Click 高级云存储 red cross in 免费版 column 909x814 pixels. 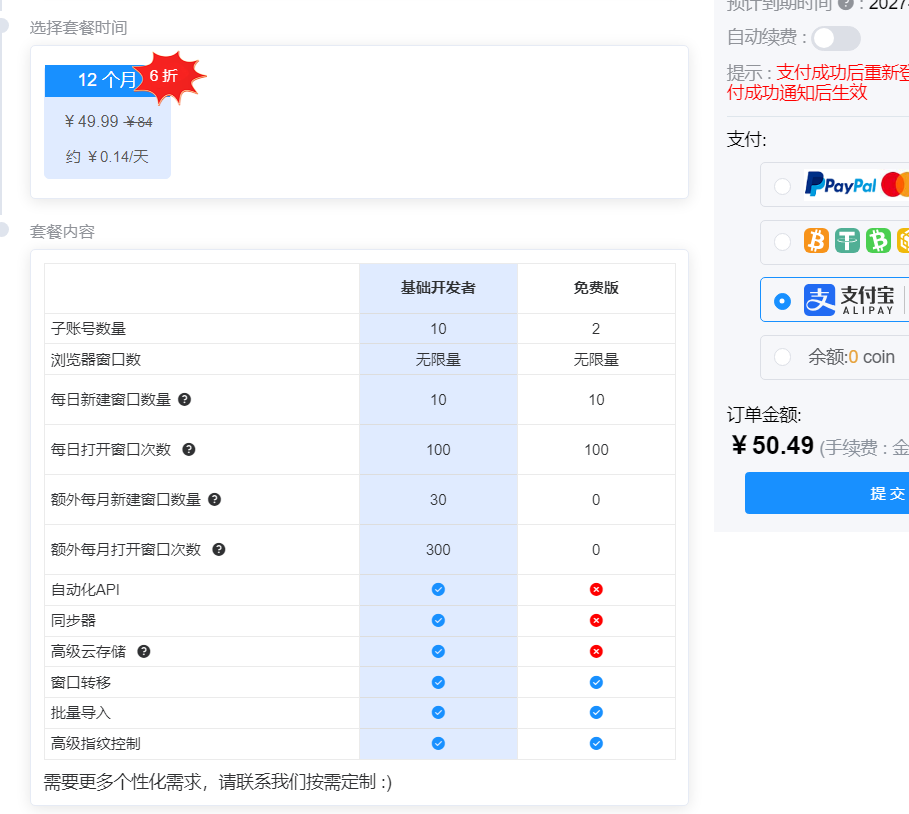tap(596, 652)
